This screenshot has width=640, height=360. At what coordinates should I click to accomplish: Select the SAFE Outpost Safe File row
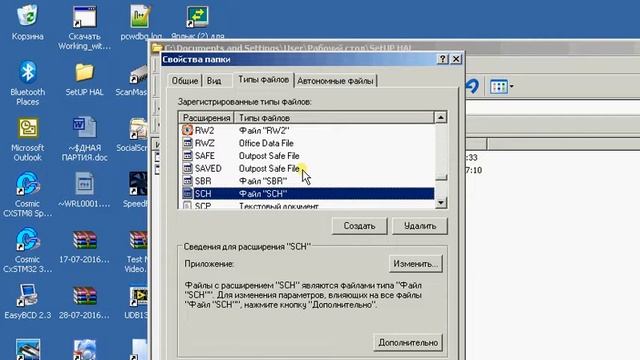point(307,156)
